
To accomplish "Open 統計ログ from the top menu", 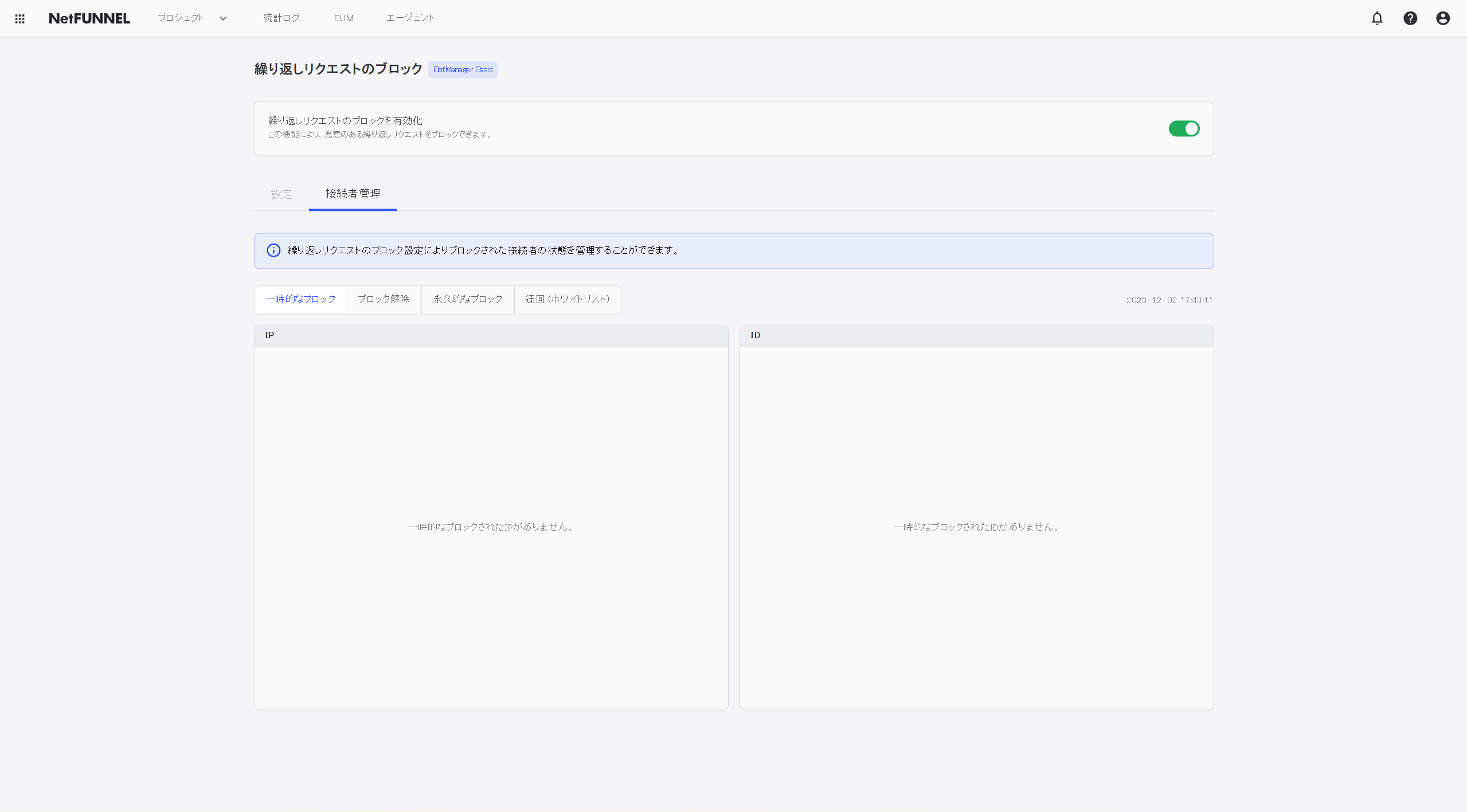I will click(280, 18).
